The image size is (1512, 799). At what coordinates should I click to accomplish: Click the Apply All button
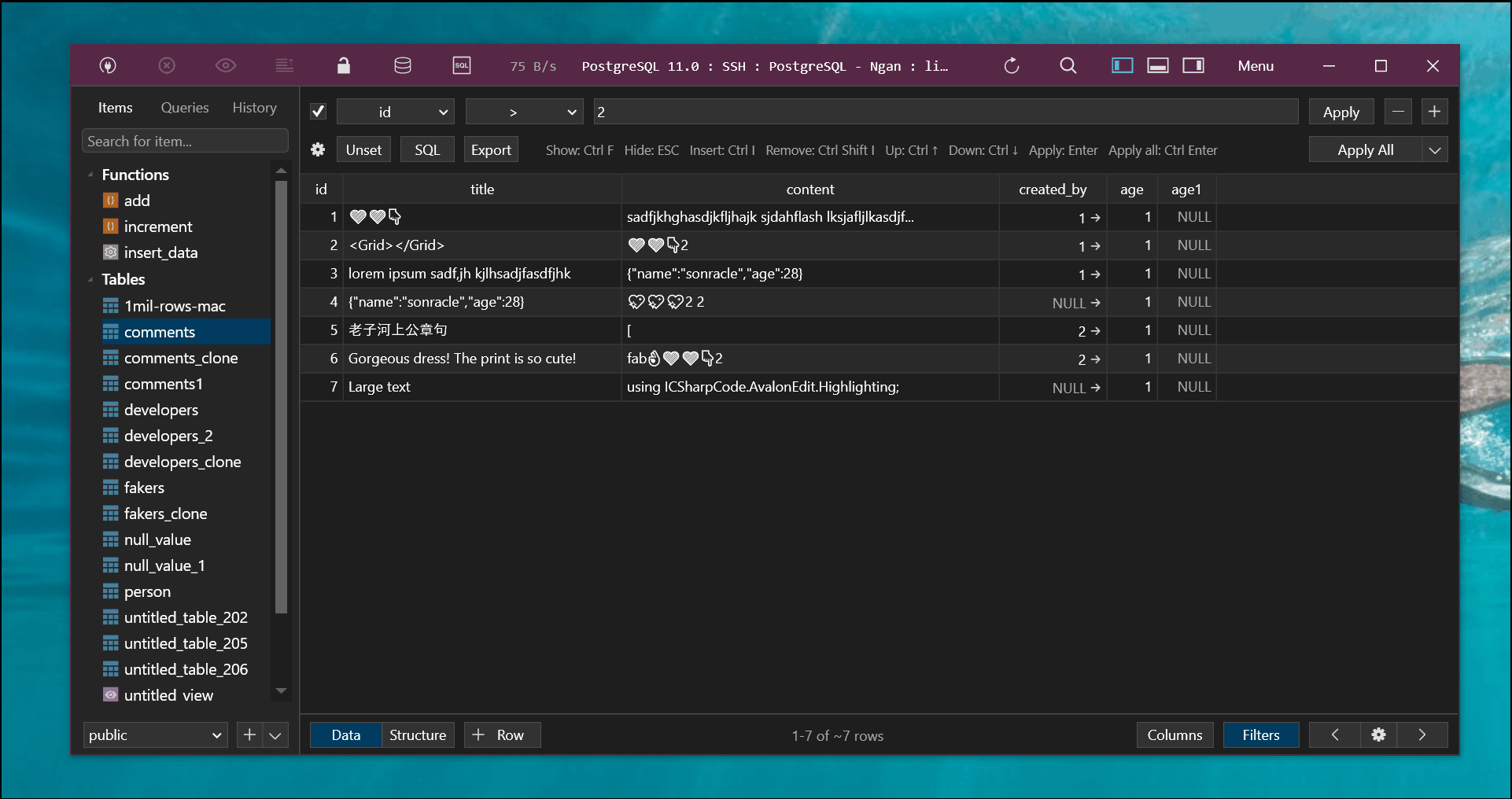coord(1366,149)
